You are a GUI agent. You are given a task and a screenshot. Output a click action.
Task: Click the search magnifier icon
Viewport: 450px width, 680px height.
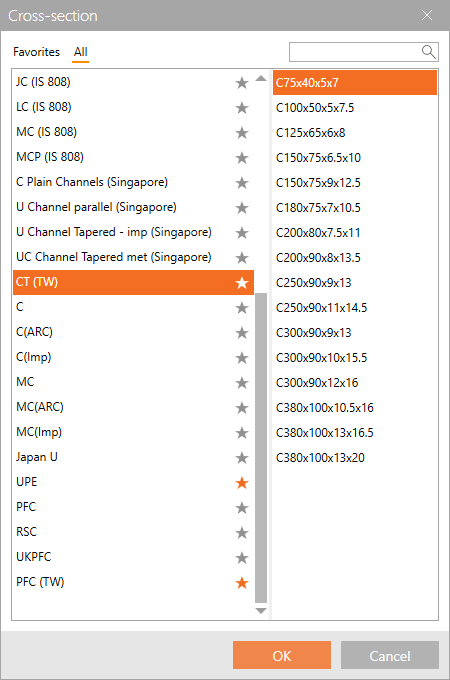pyautogui.click(x=428, y=52)
